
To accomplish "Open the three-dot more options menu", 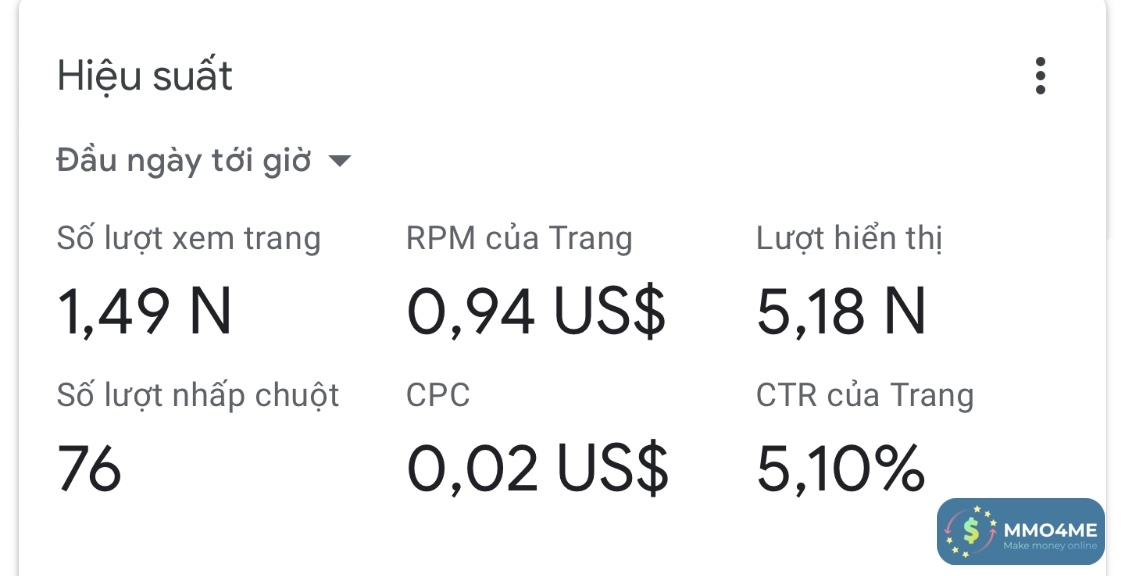I will coord(1040,76).
